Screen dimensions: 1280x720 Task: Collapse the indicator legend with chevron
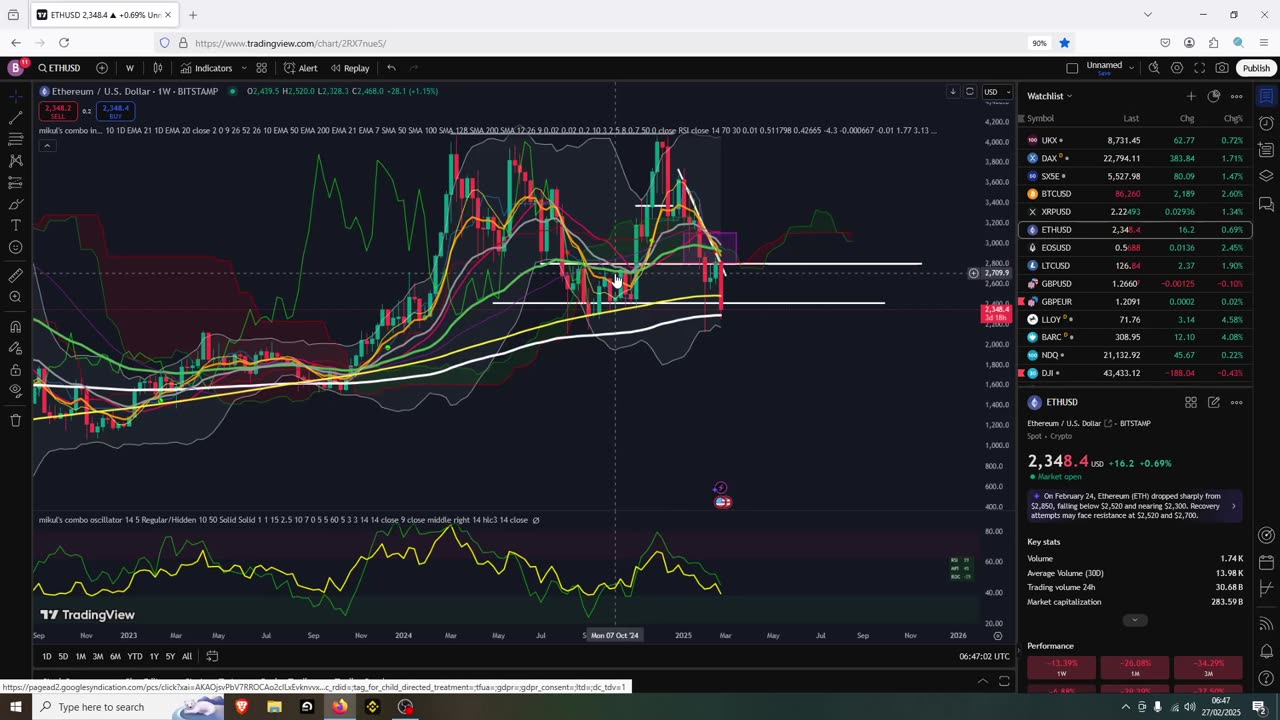(46, 145)
